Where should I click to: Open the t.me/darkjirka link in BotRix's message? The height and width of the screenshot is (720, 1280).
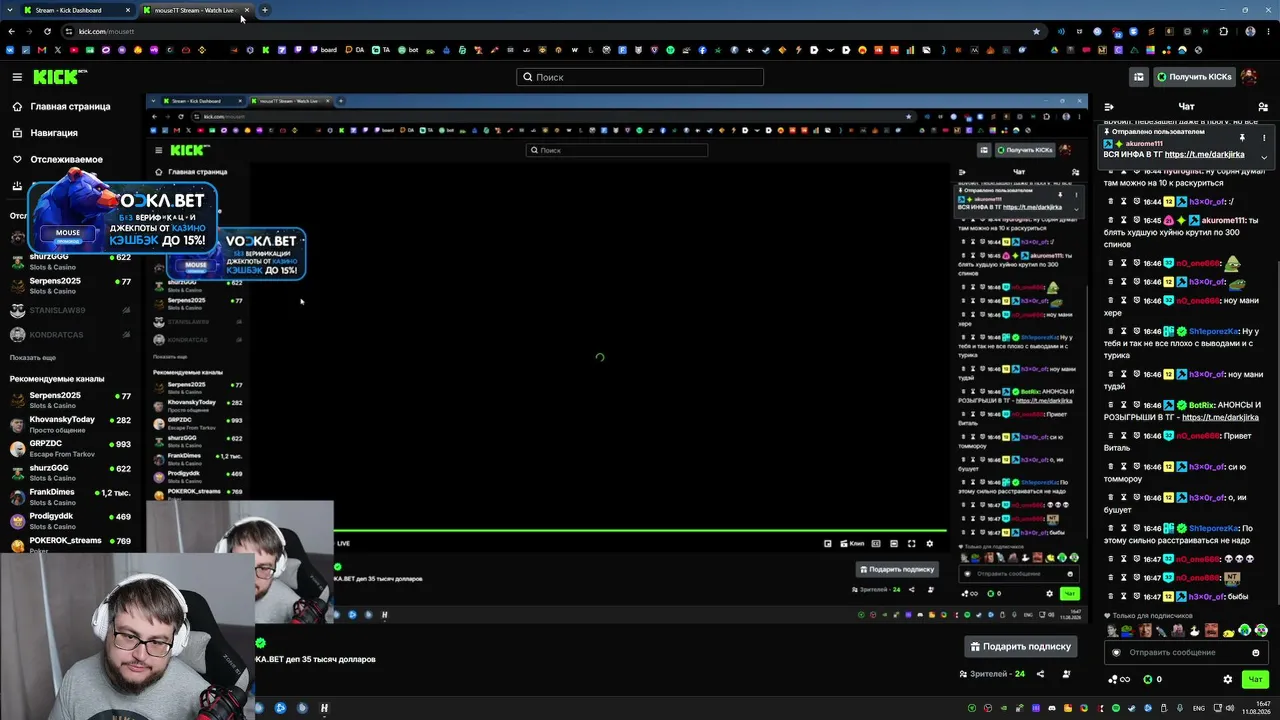tap(1219, 417)
